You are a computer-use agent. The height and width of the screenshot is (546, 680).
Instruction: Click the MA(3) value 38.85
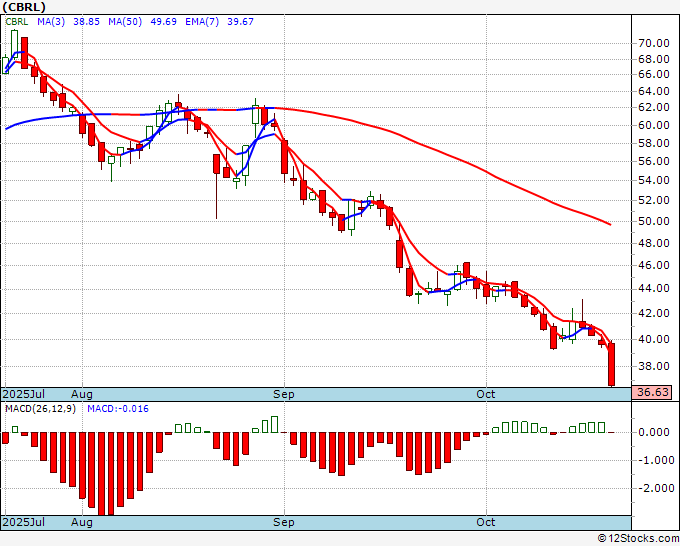pyautogui.click(x=86, y=22)
